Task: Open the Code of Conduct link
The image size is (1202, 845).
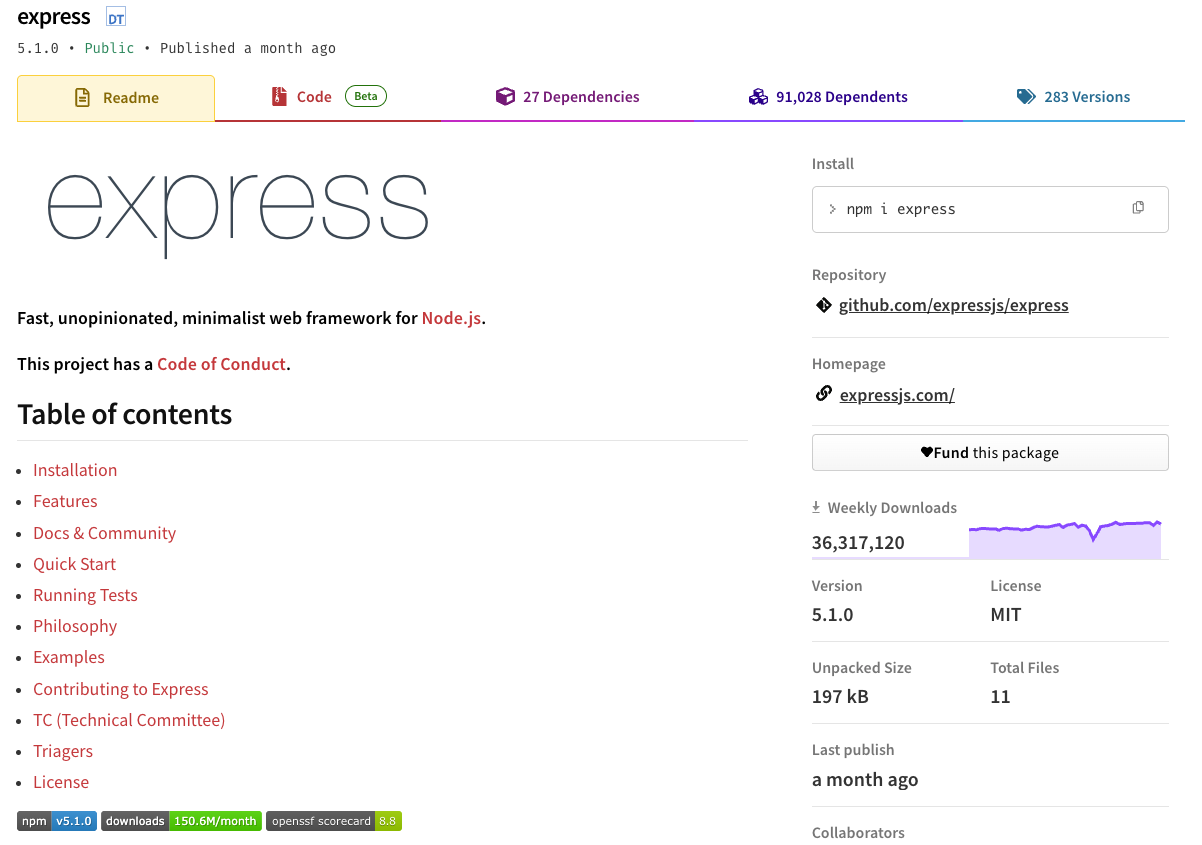Action: pyautogui.click(x=222, y=364)
